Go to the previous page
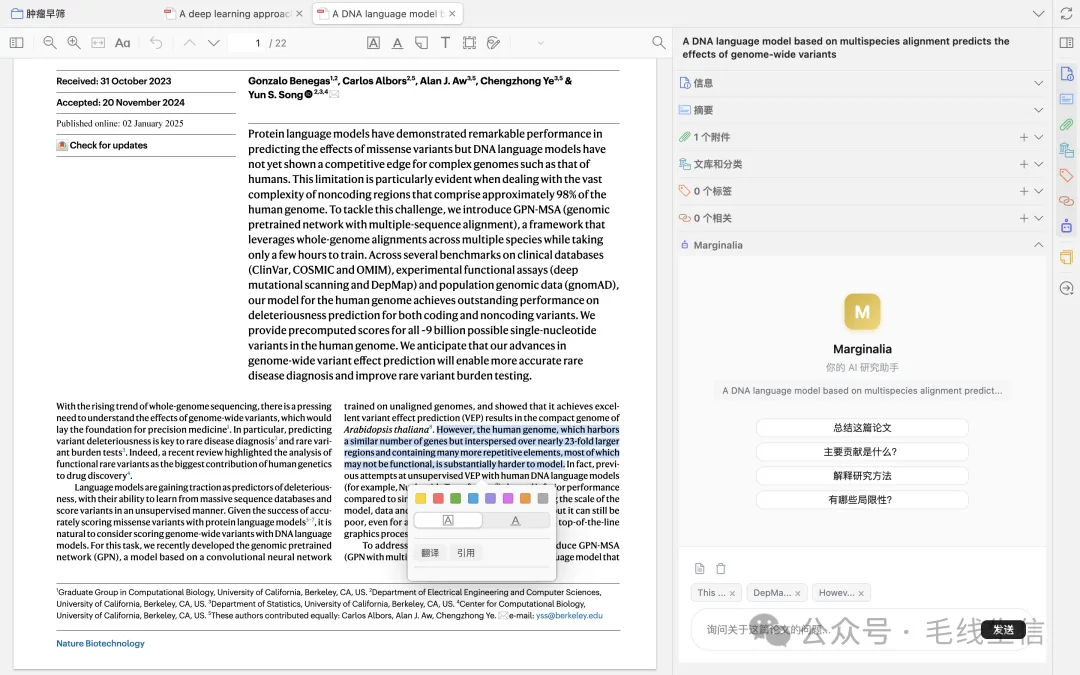The width and height of the screenshot is (1080, 675). pos(189,43)
